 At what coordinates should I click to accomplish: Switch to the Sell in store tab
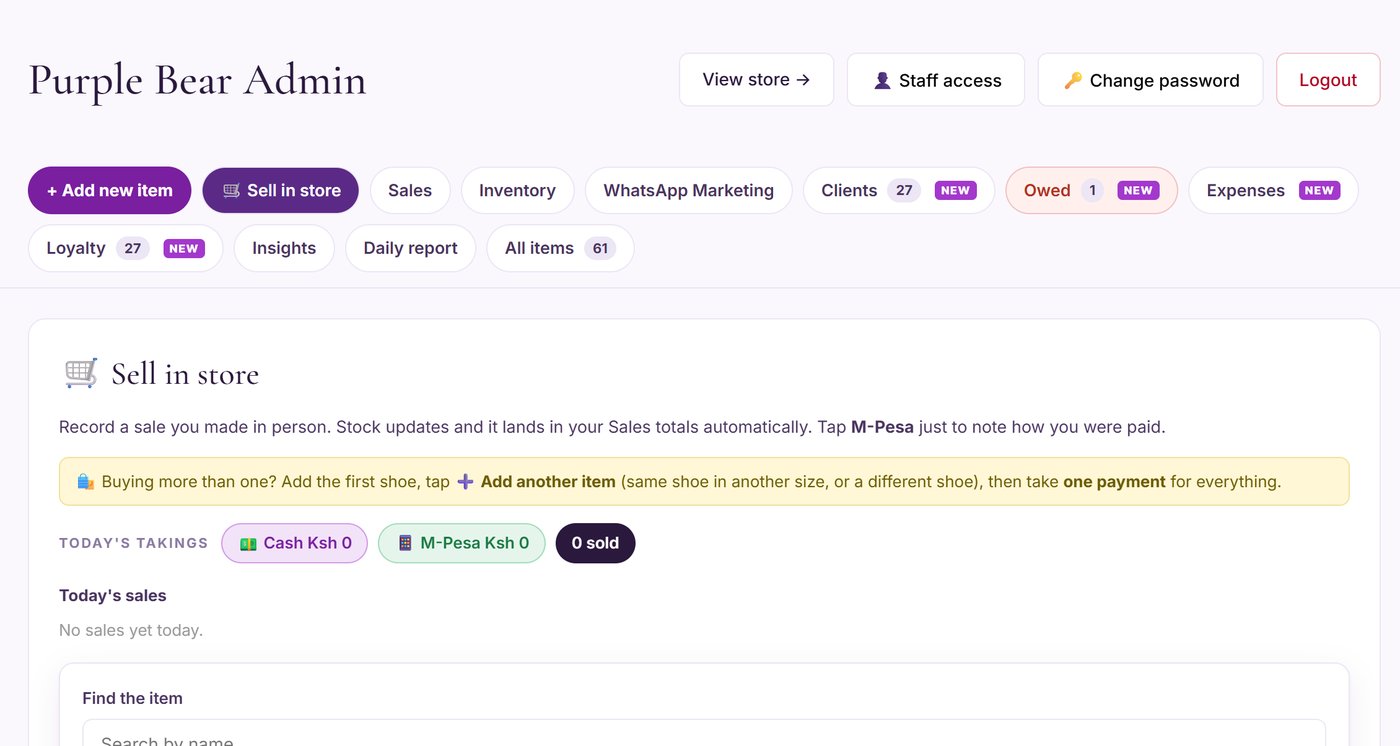(x=281, y=191)
